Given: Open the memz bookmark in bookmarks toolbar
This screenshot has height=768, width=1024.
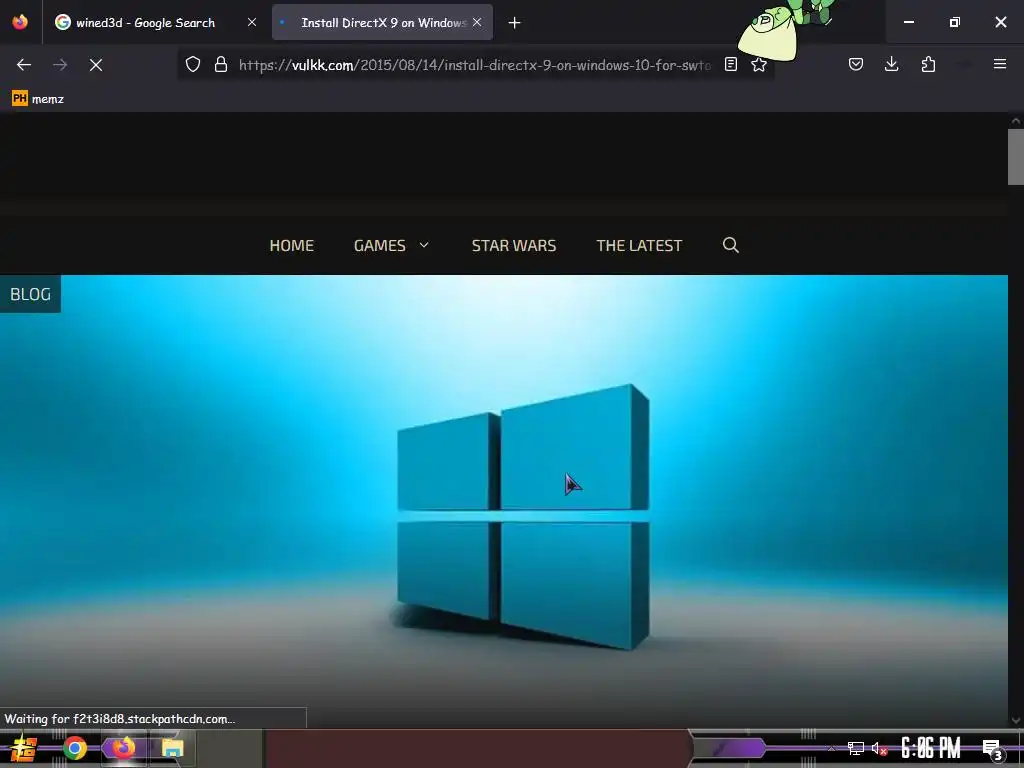Looking at the screenshot, I should pyautogui.click(x=38, y=99).
